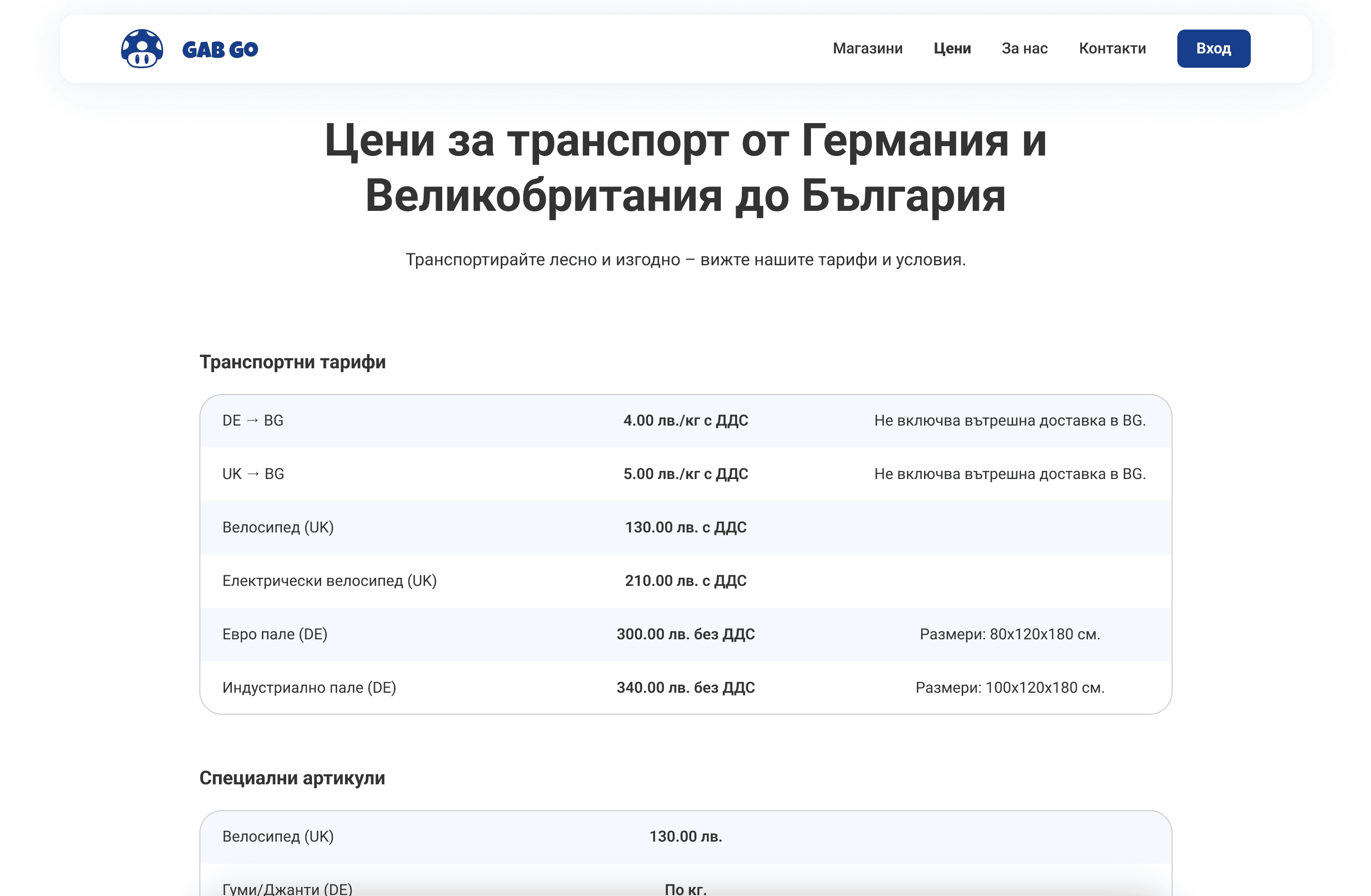Click the Размери: 80x120x180 см. note
The height and width of the screenshot is (896, 1371).
pos(1009,634)
